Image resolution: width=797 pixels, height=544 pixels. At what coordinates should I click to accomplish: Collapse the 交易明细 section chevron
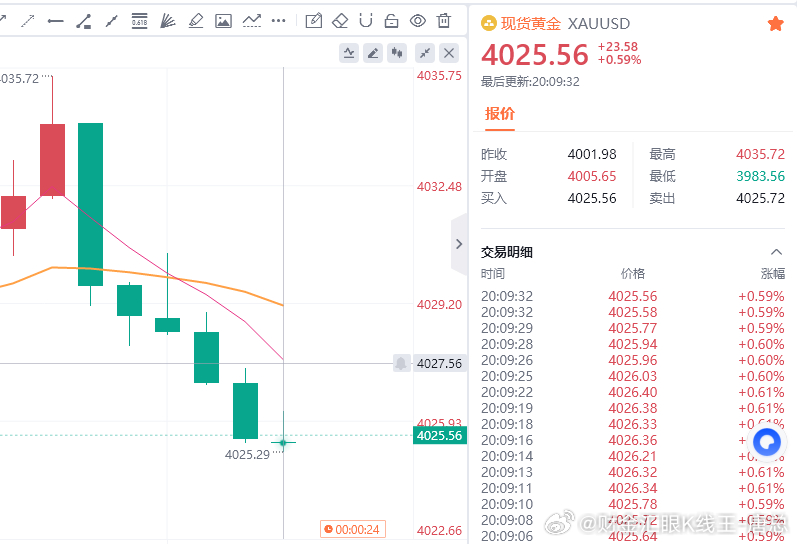click(x=776, y=252)
